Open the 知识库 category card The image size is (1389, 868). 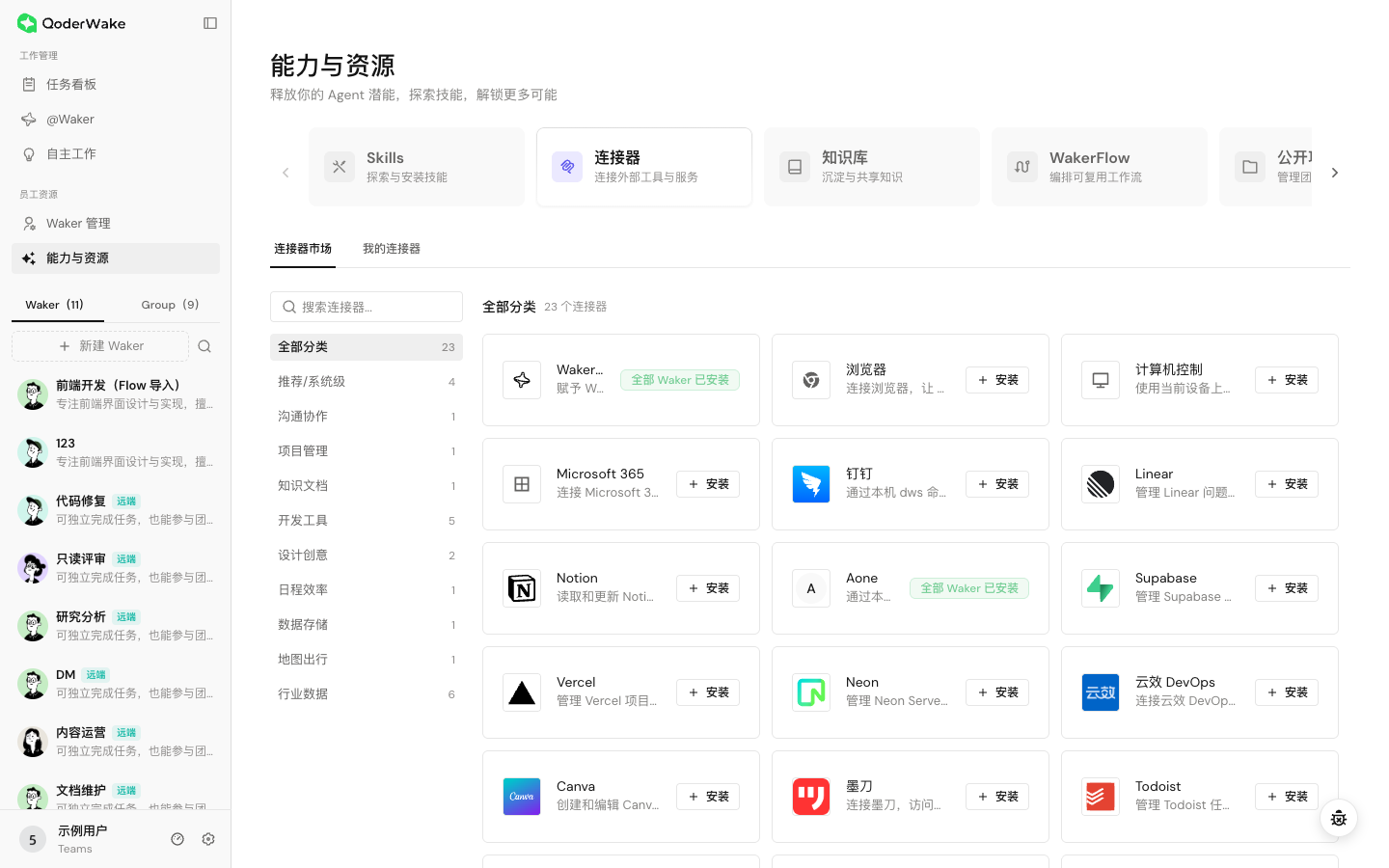point(872,167)
